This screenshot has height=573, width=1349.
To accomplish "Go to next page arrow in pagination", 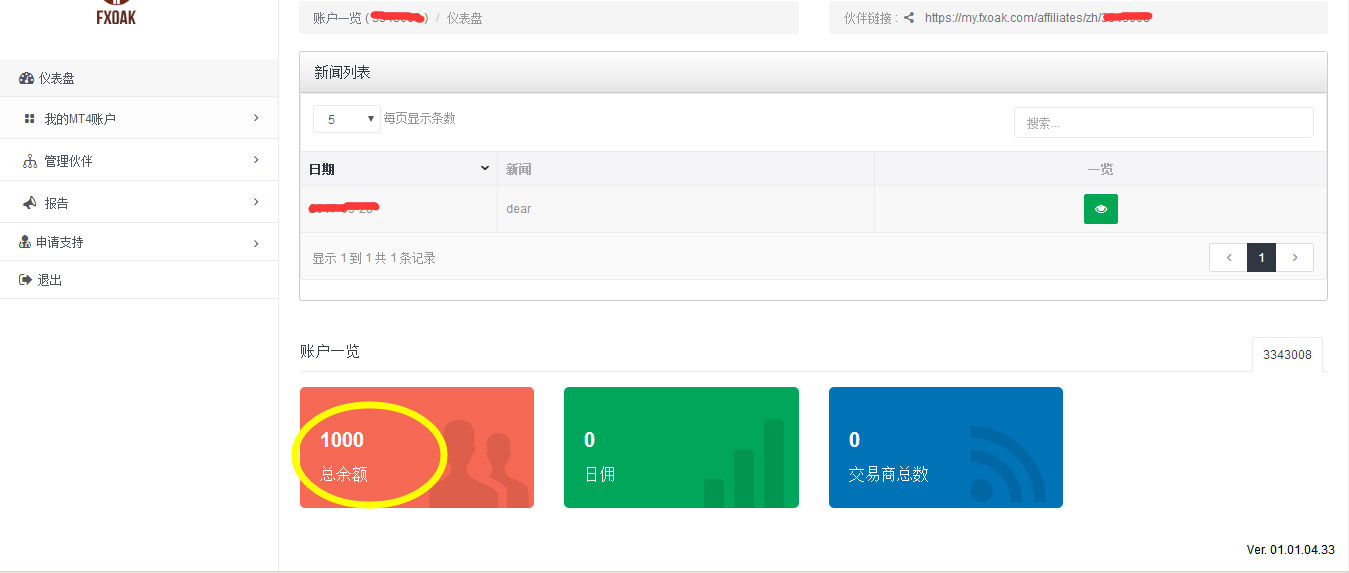I will tap(1295, 258).
